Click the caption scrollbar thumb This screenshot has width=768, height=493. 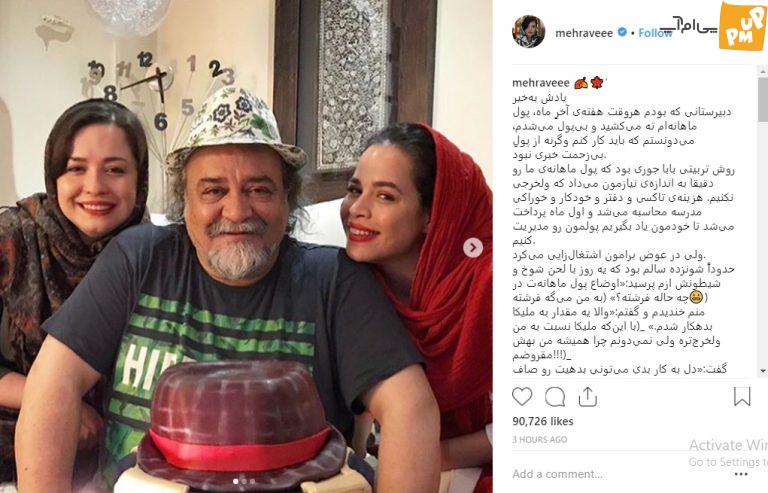tap(763, 99)
